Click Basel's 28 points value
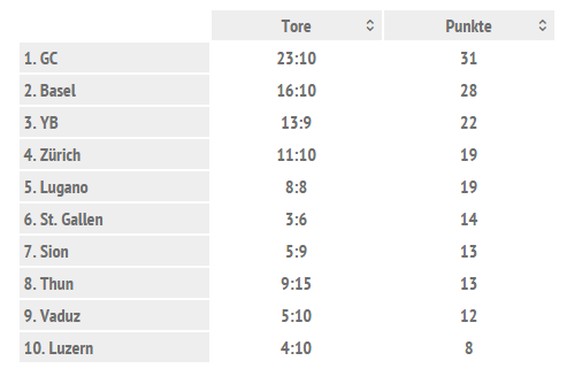Screen dimensions: 582x376 point(468,91)
